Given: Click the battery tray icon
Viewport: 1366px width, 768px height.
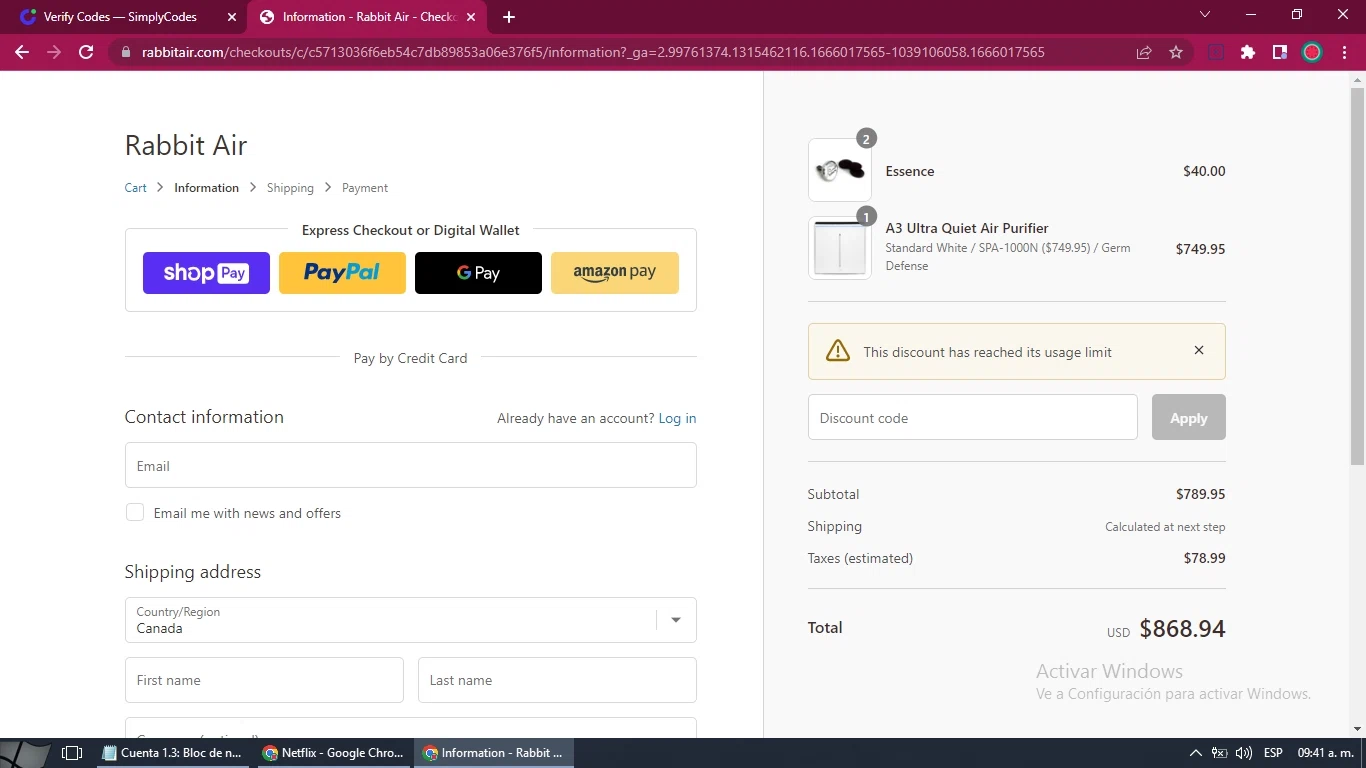Looking at the screenshot, I should 1219,753.
